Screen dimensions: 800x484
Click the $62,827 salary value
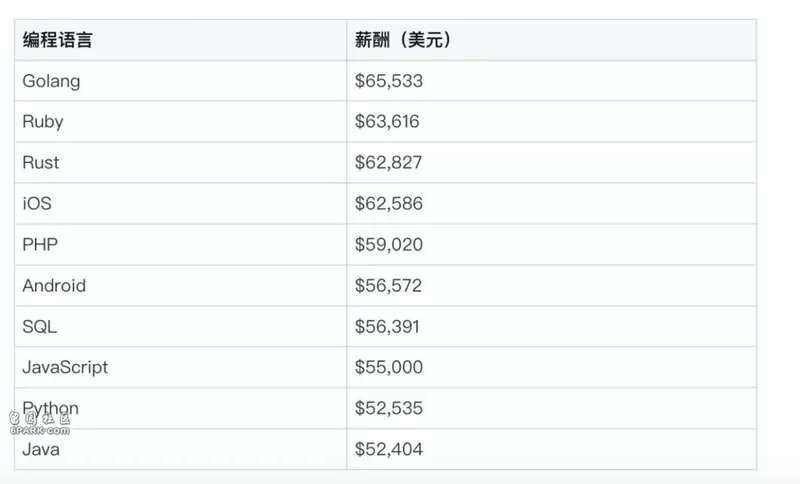[389, 162]
